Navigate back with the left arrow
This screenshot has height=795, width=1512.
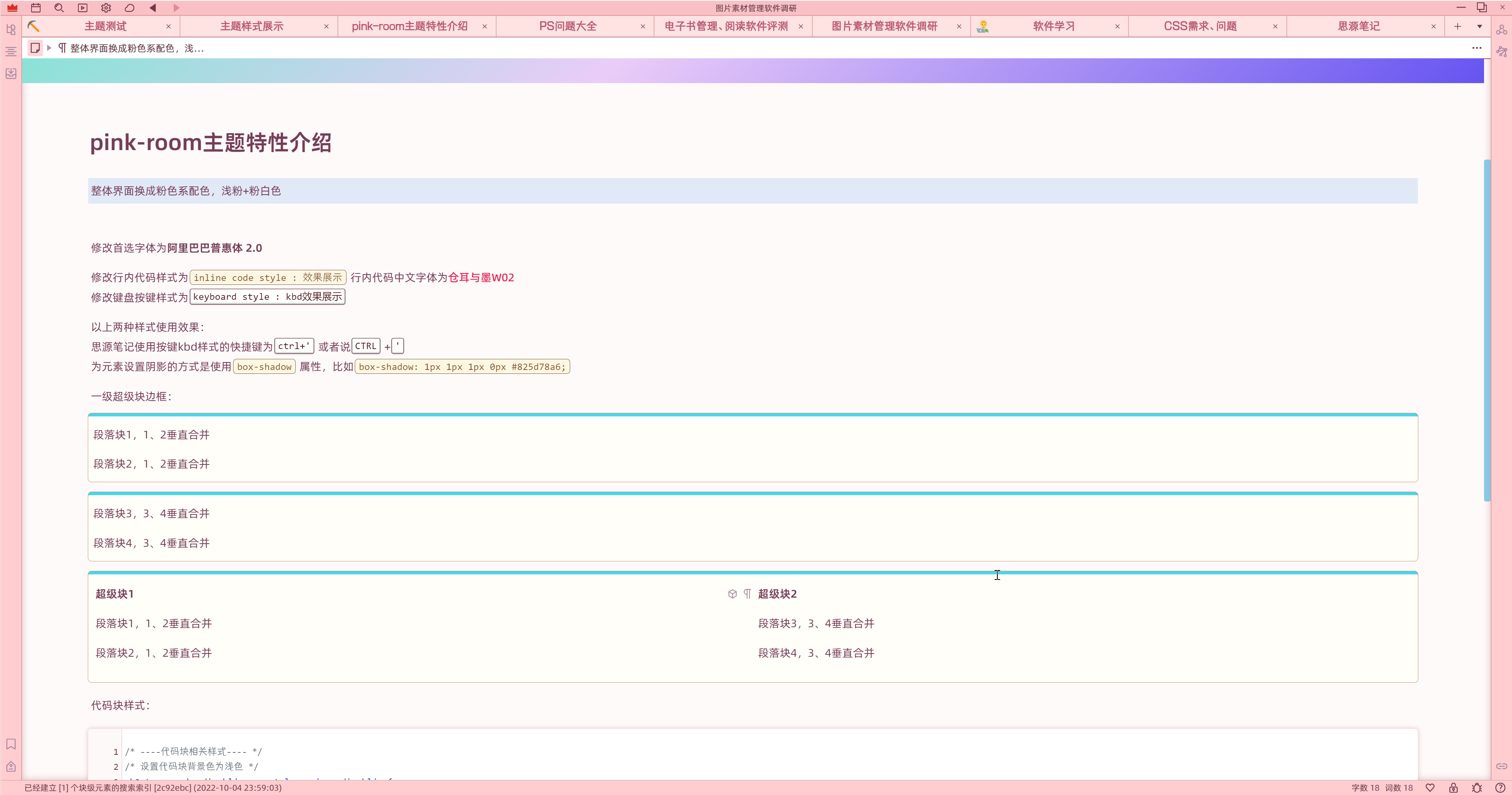coord(153,7)
